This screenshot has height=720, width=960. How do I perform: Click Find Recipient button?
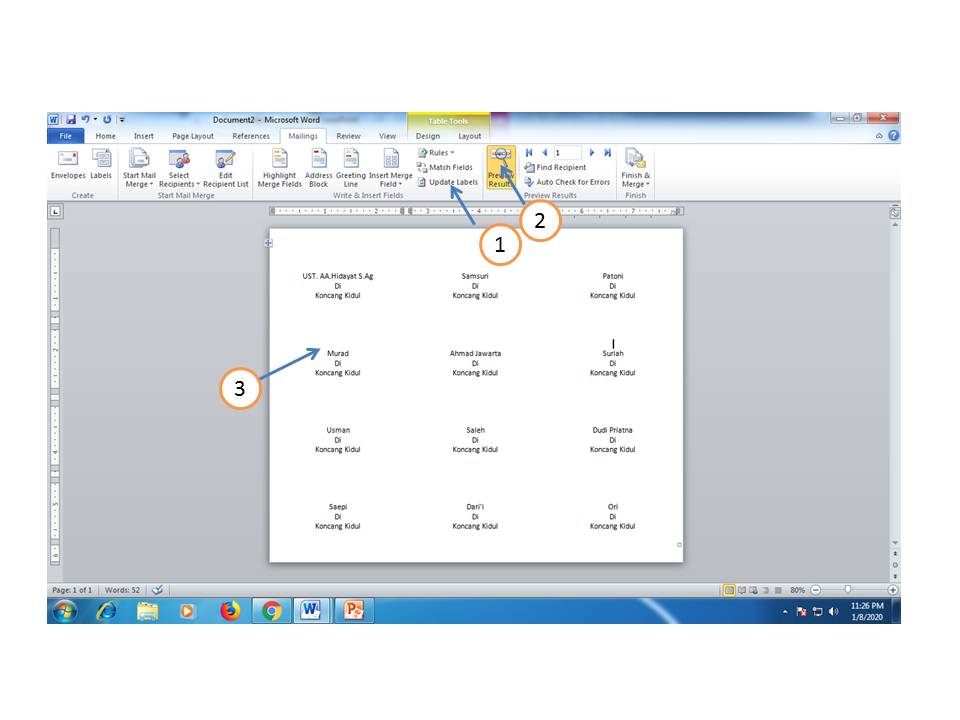pyautogui.click(x=555, y=167)
